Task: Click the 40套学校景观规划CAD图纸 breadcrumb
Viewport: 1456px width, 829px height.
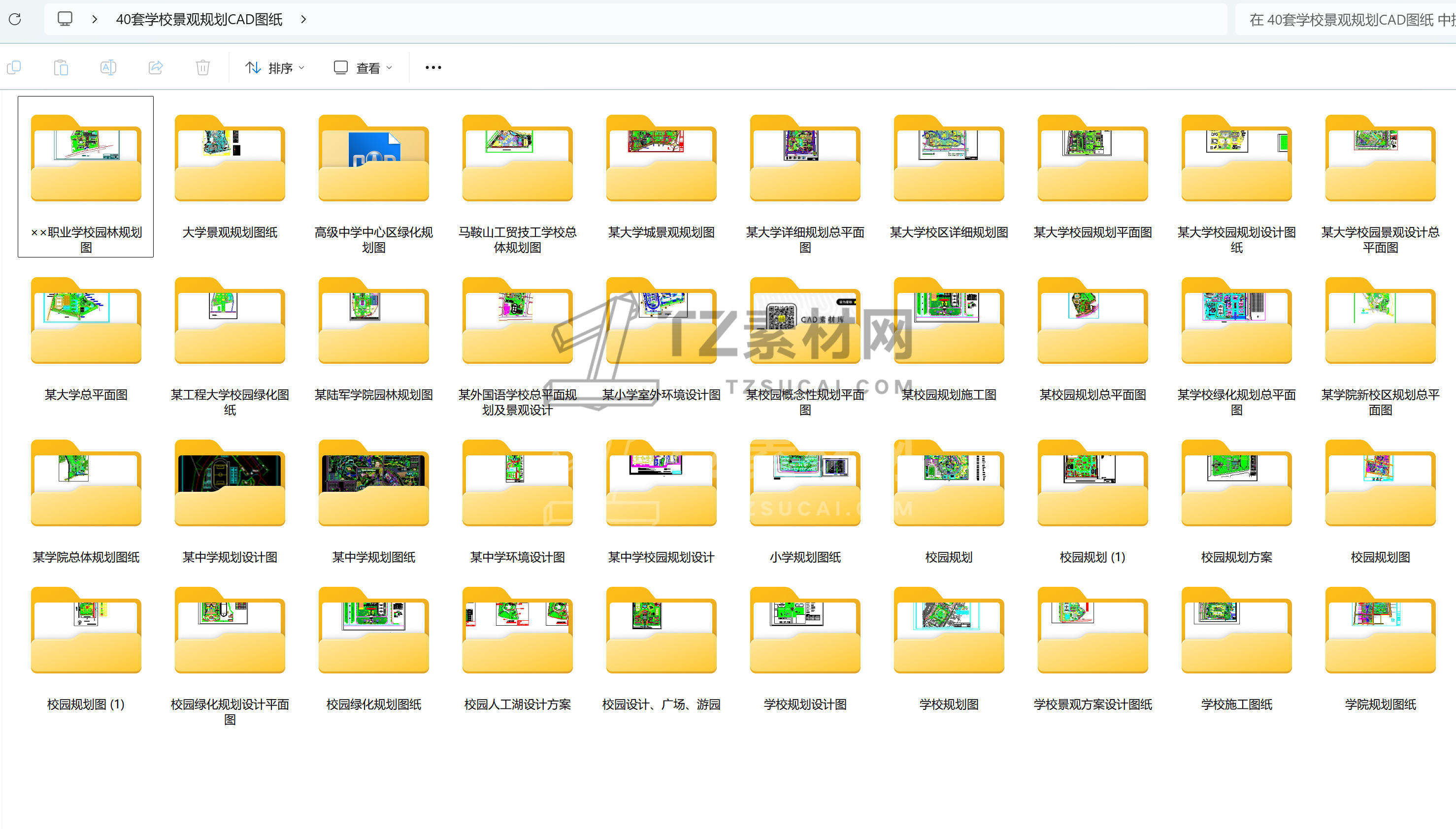Action: pyautogui.click(x=199, y=19)
